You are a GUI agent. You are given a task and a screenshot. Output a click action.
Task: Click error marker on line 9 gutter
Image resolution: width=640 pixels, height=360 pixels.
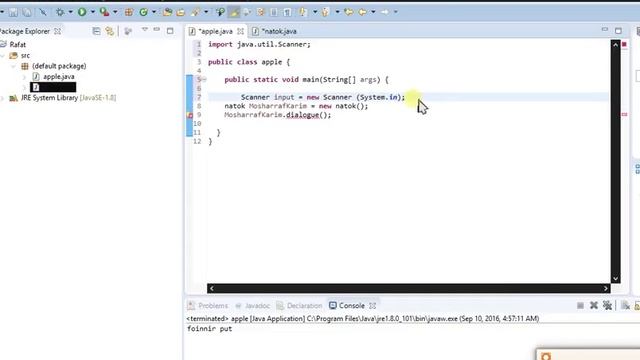point(190,115)
